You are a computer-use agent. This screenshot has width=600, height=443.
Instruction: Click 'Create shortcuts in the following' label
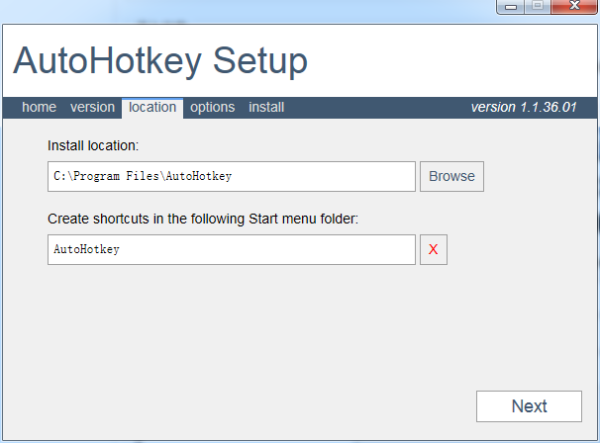pos(203,219)
